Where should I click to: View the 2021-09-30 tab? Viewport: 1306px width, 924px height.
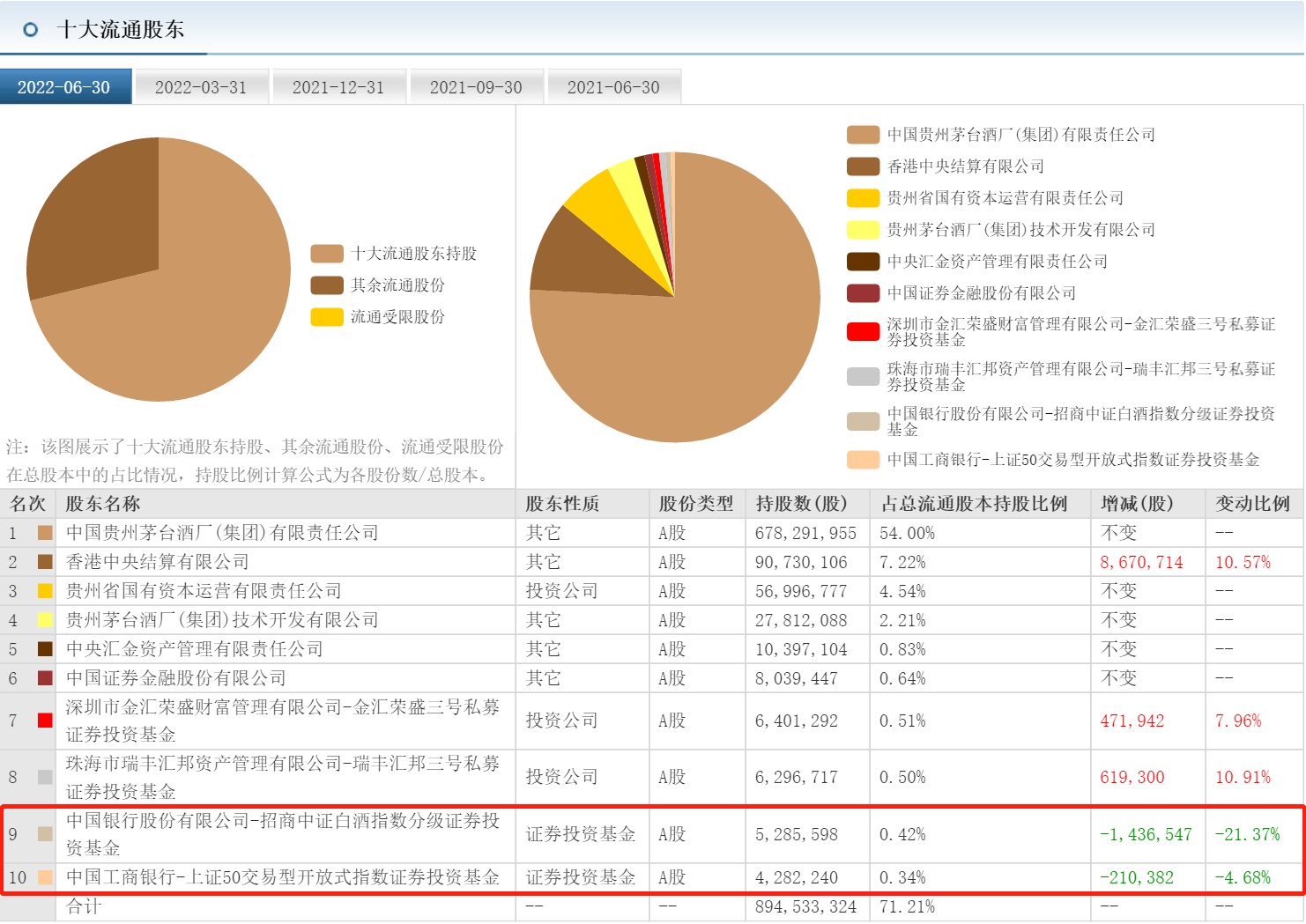[x=477, y=87]
